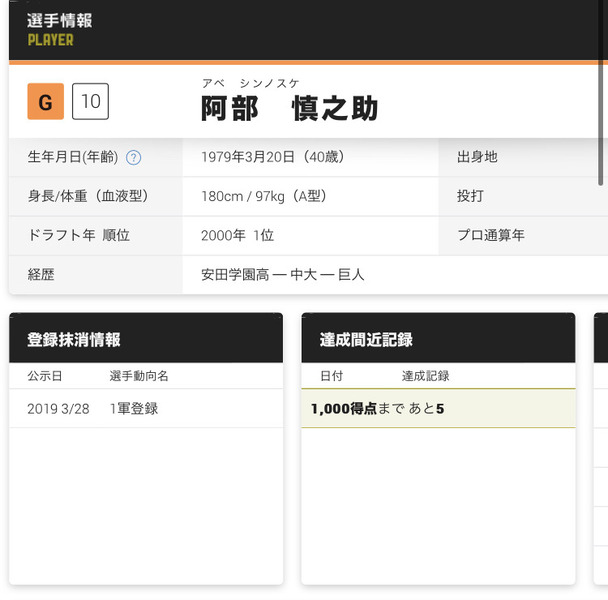Click the 経歴 label
608x600 pixels.
tap(41, 274)
